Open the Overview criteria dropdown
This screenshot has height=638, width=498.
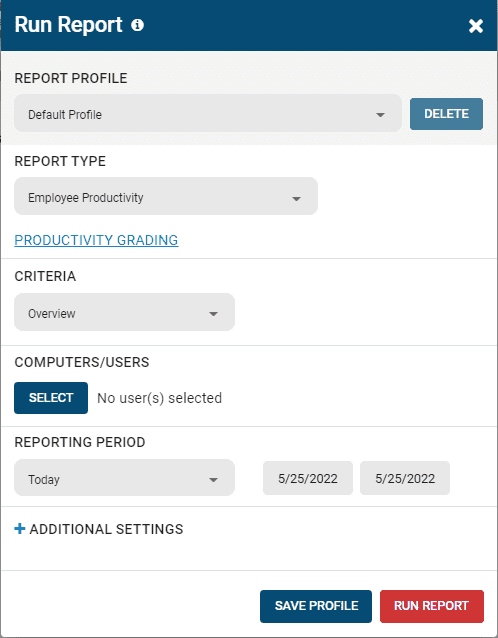click(x=124, y=312)
